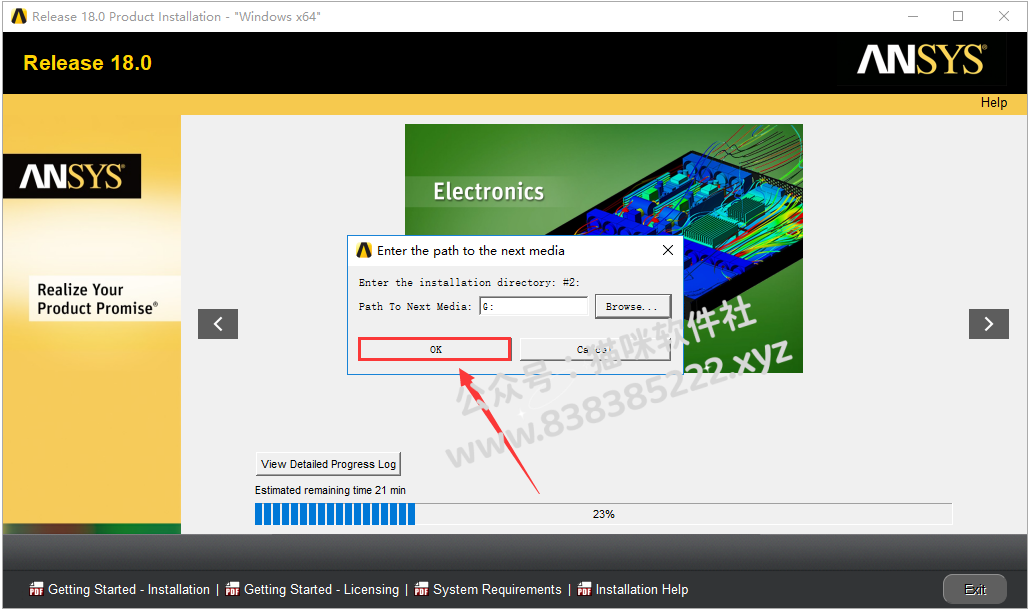Click the installation progress bar
1028x610 pixels.
[603, 514]
